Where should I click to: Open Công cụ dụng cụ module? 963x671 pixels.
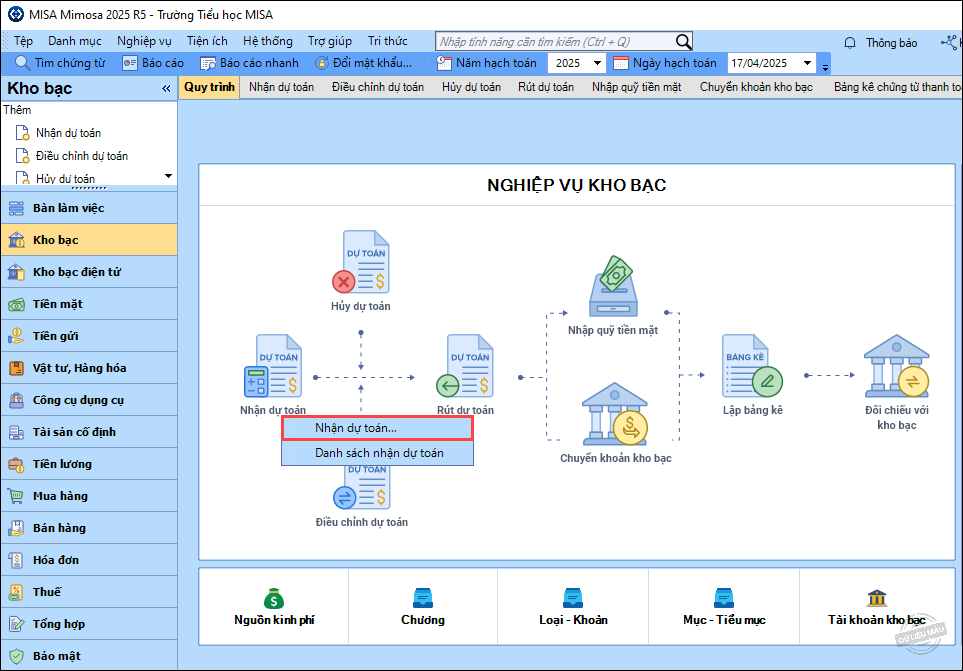coord(89,400)
